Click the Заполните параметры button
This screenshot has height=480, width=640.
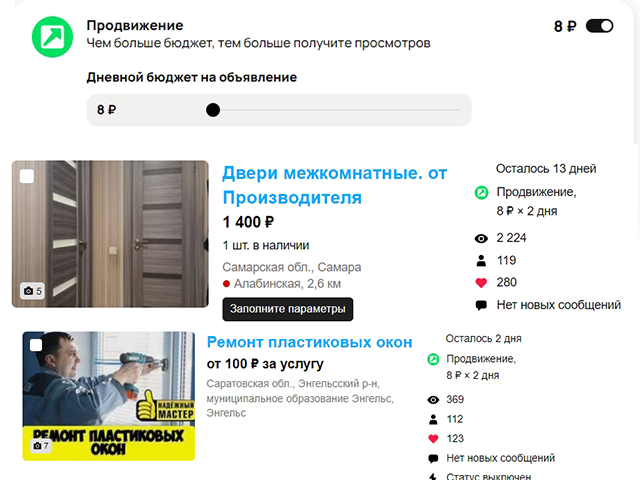pos(288,309)
